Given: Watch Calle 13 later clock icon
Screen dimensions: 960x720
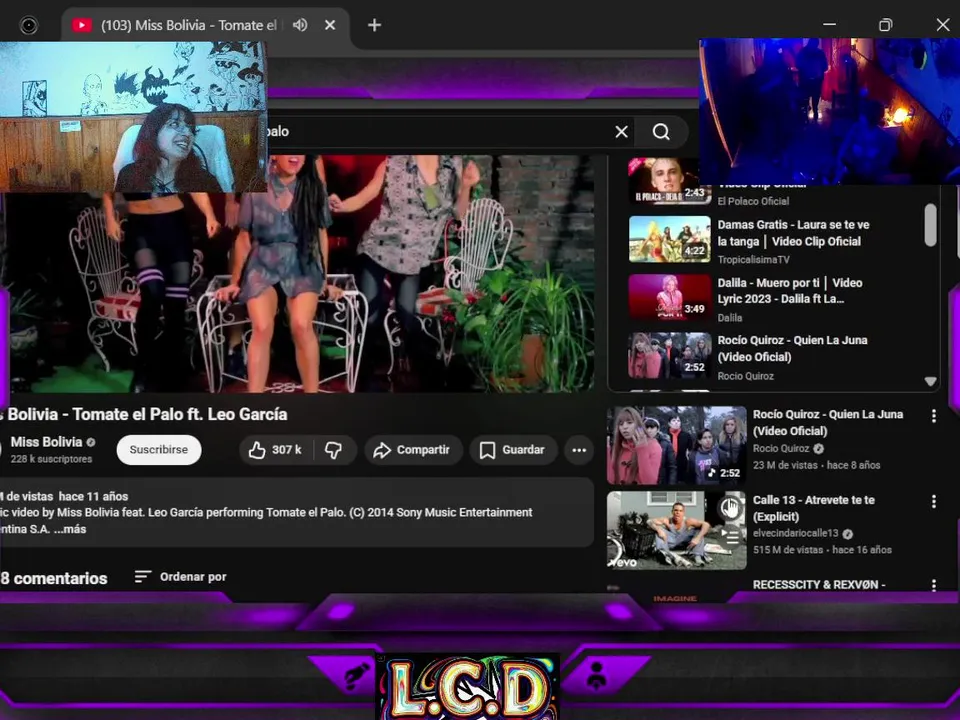Looking at the screenshot, I should [x=730, y=508].
